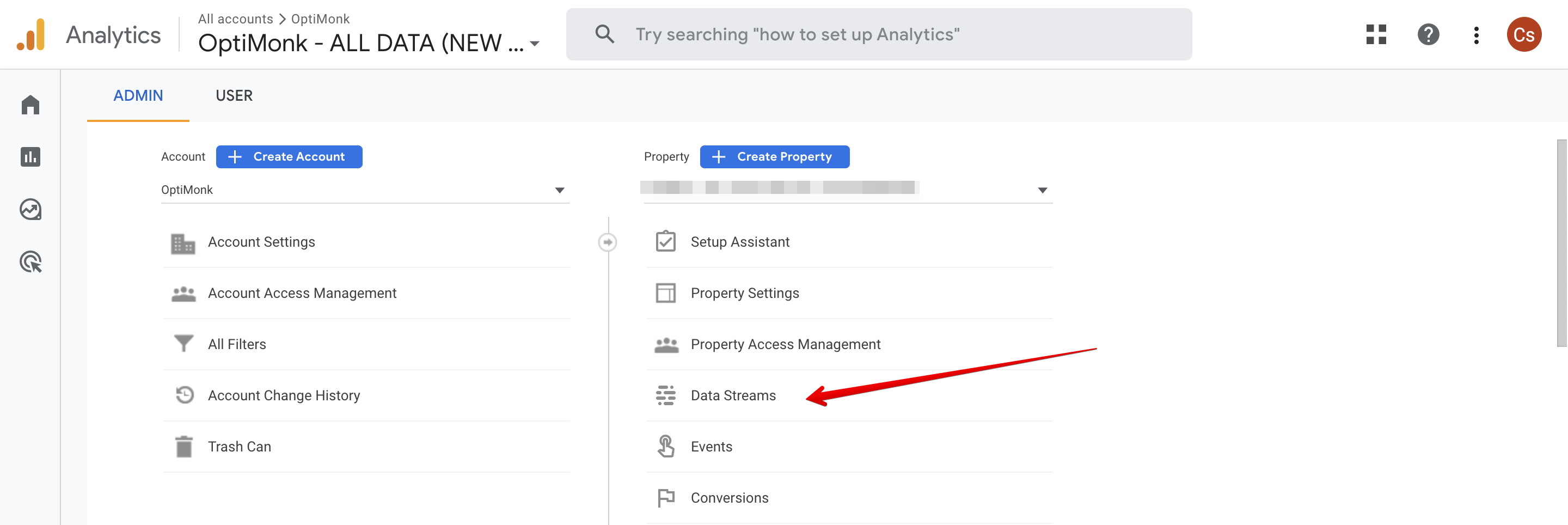Click the Google Analytics logo

pos(31,35)
